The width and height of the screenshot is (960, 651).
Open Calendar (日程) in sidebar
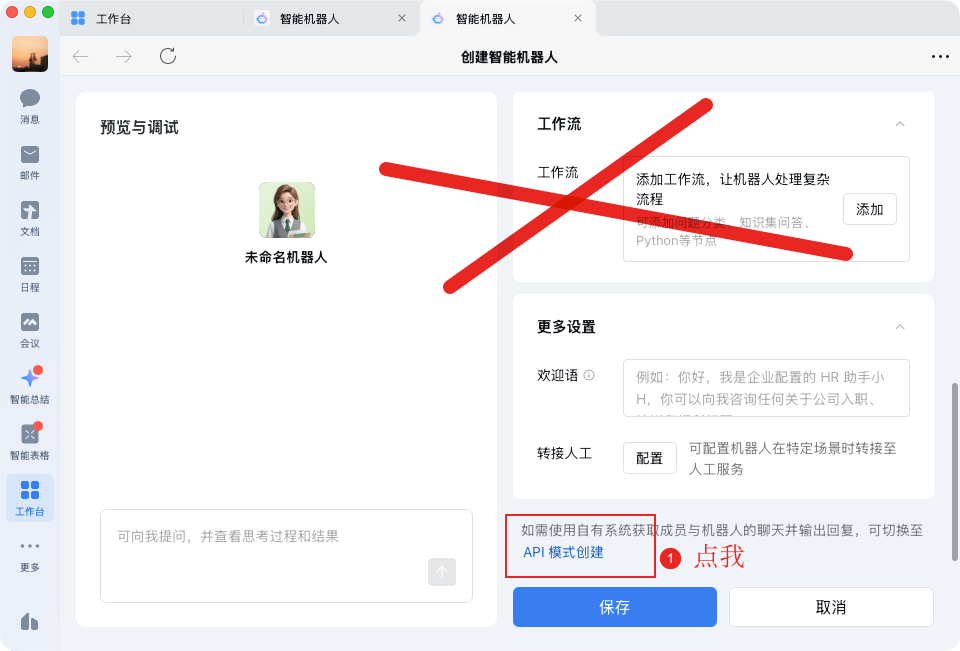30,273
